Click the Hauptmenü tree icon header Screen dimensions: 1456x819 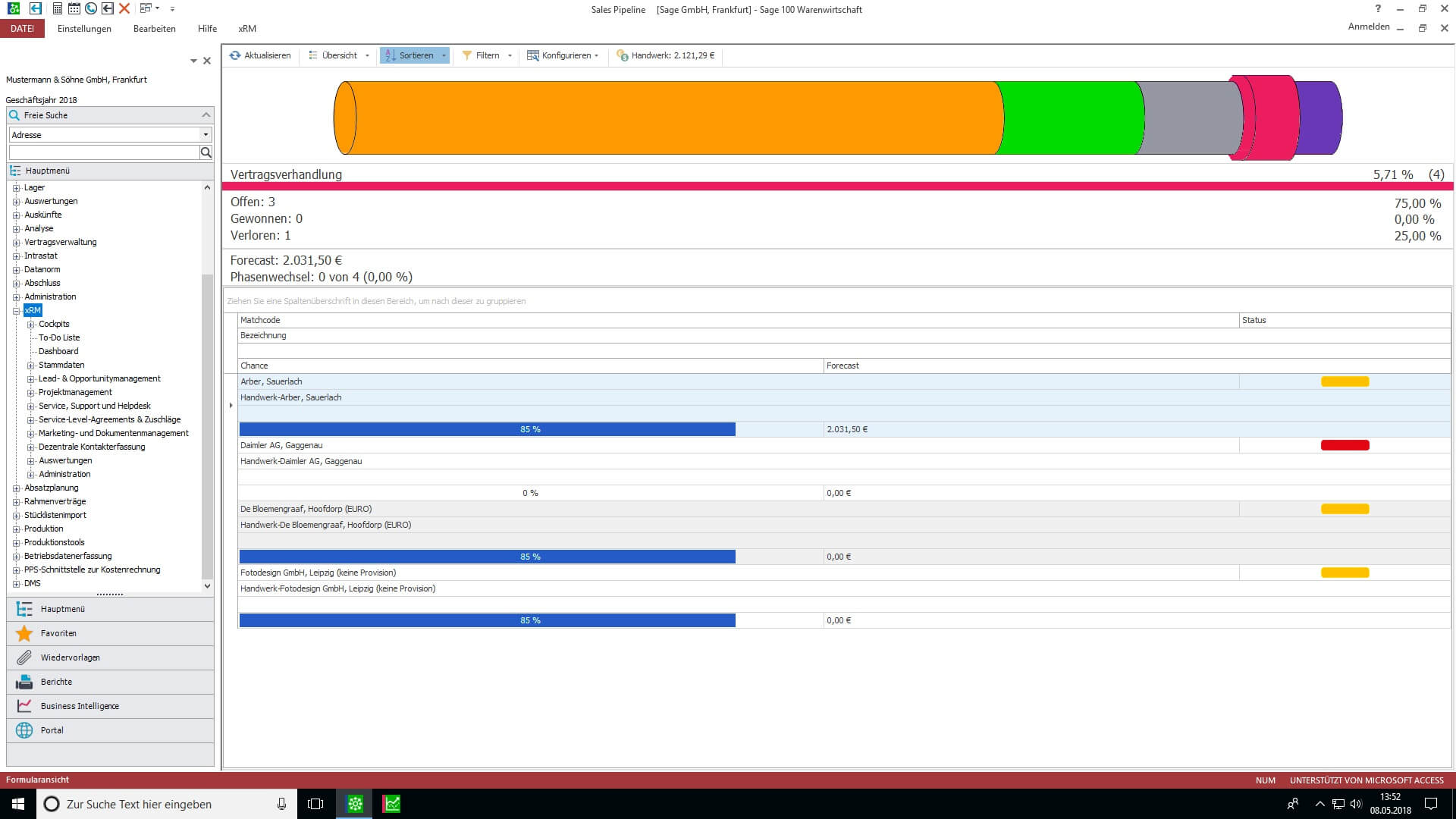(x=15, y=171)
